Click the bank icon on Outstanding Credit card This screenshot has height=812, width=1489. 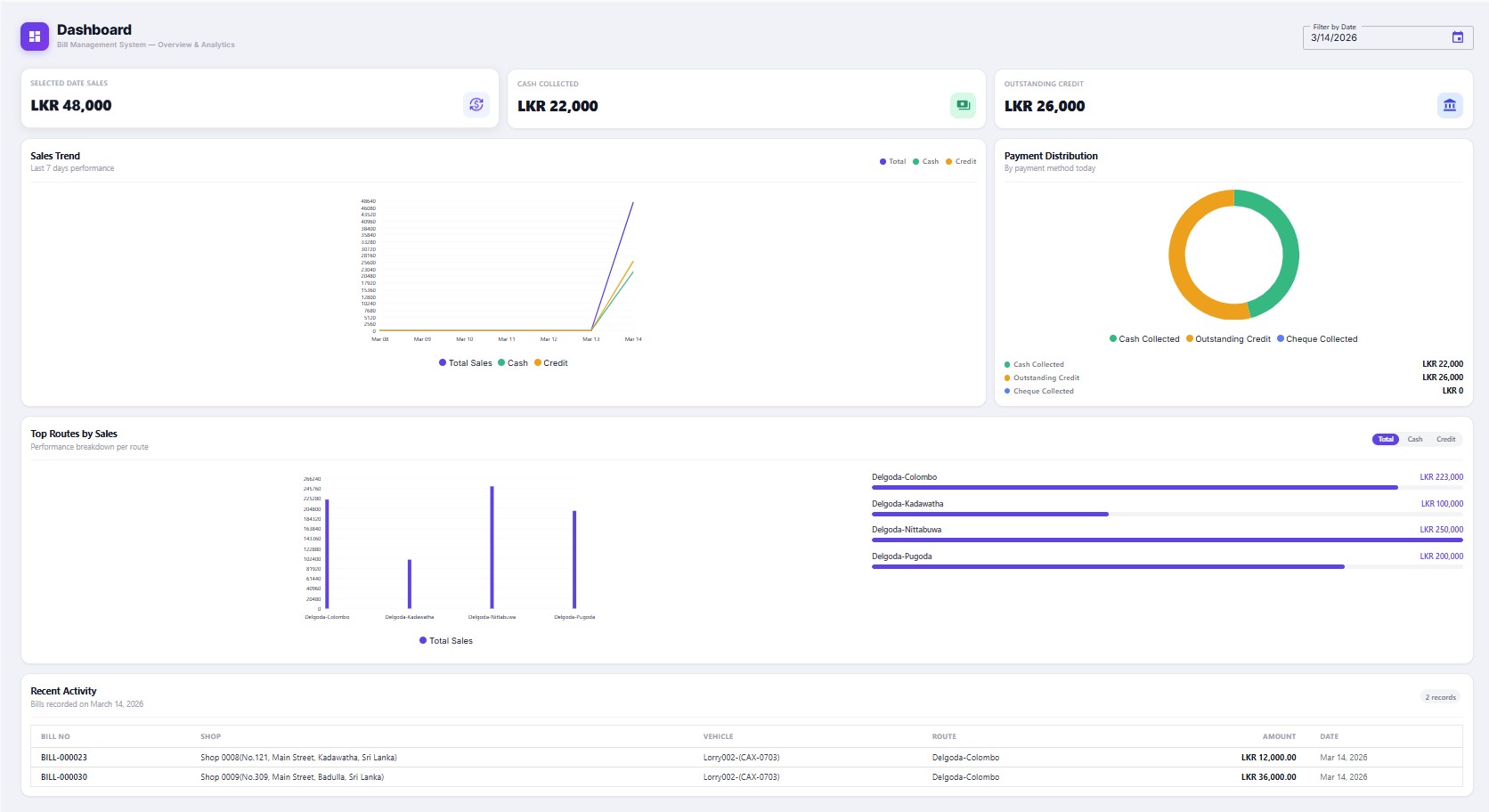click(1449, 104)
